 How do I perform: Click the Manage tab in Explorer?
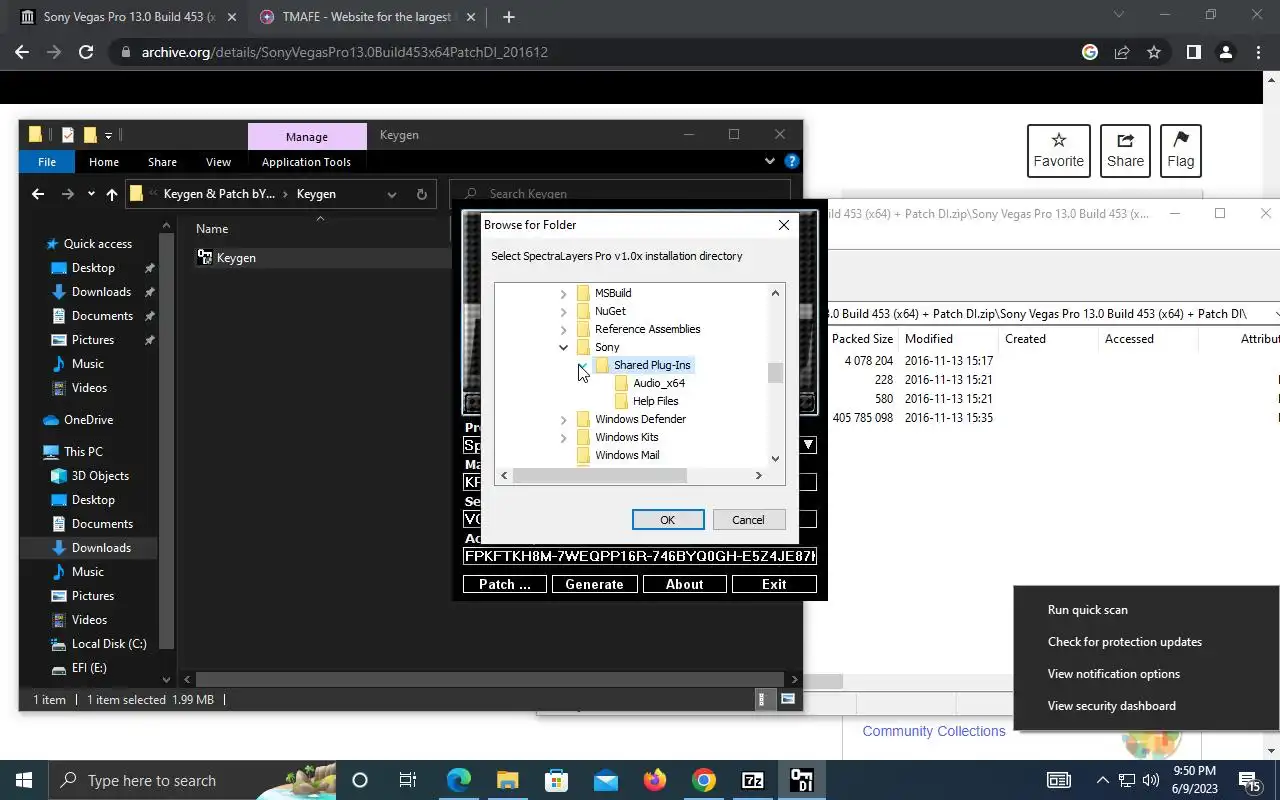(x=307, y=136)
